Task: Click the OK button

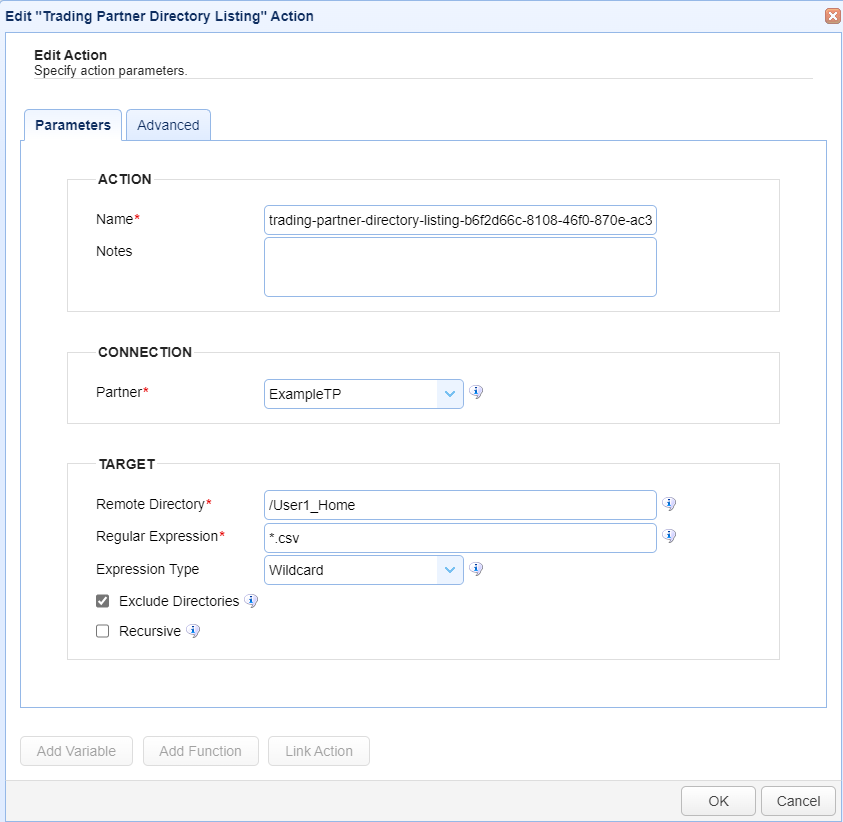Action: click(x=718, y=801)
